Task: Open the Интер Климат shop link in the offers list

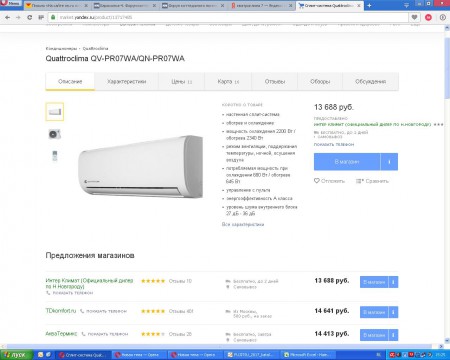Action: 89,283
